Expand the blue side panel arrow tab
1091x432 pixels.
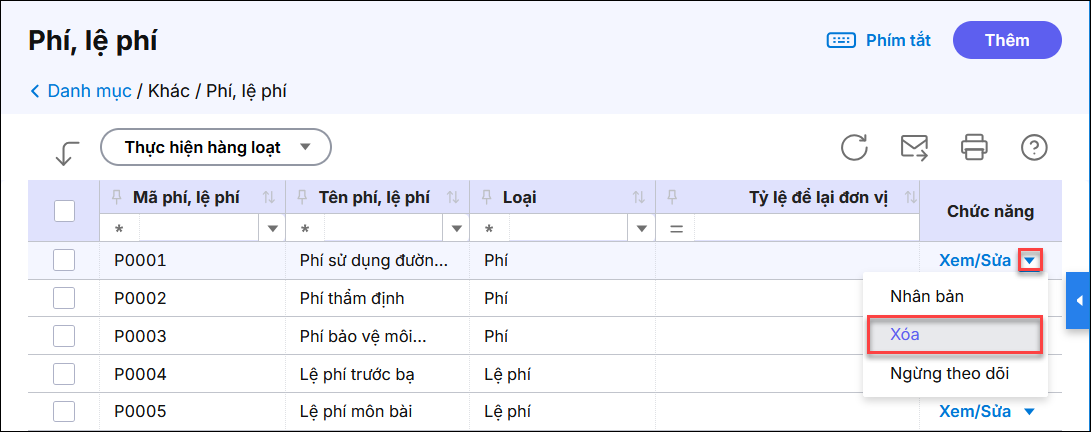tap(1079, 300)
